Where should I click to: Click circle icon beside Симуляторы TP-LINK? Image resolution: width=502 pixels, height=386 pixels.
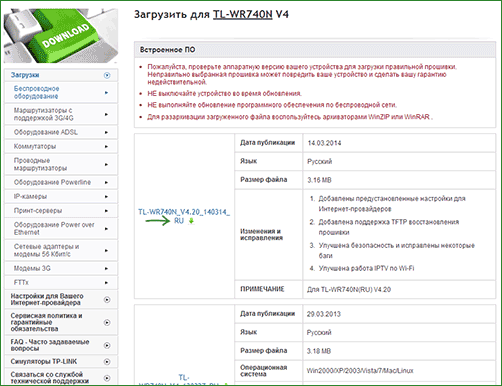pos(107,362)
